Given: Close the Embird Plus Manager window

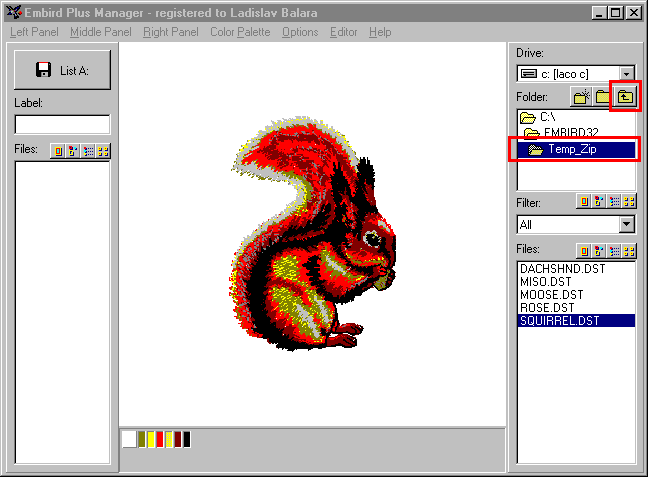Looking at the screenshot, I should [634, 13].
